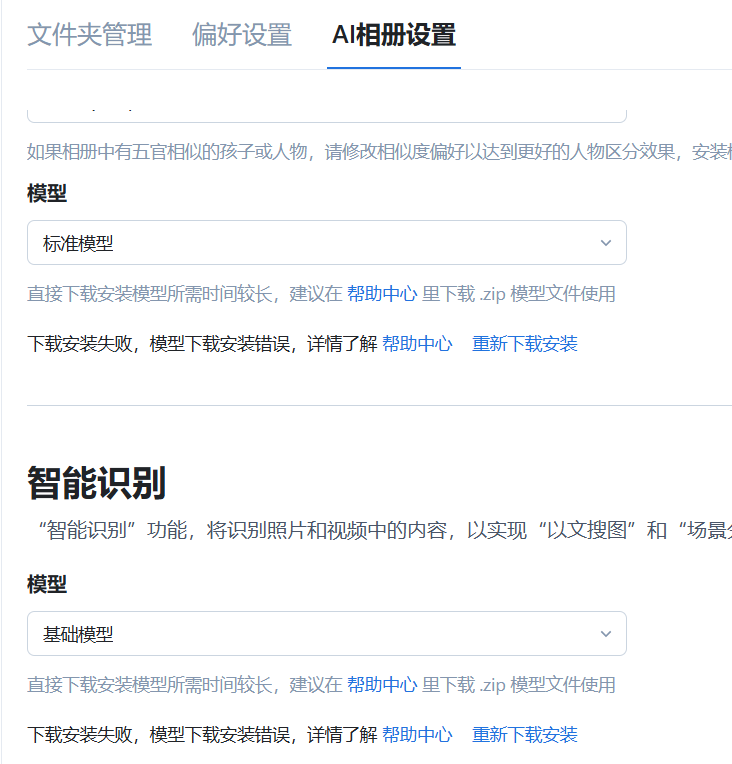Open the 偏好设置 tab
The width and height of the screenshot is (732, 764).
pyautogui.click(x=242, y=35)
